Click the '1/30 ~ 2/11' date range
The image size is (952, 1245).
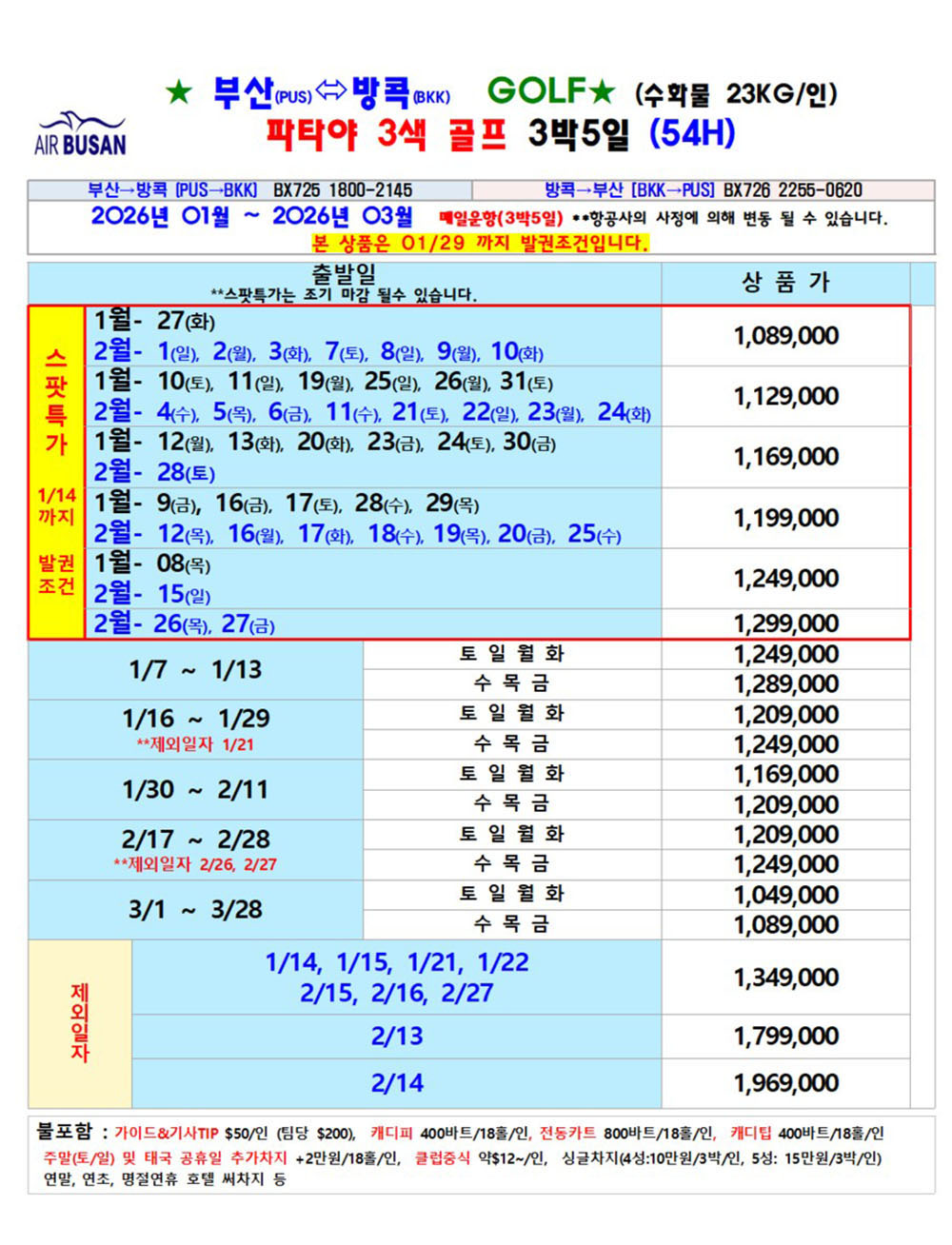pyautogui.click(x=195, y=790)
